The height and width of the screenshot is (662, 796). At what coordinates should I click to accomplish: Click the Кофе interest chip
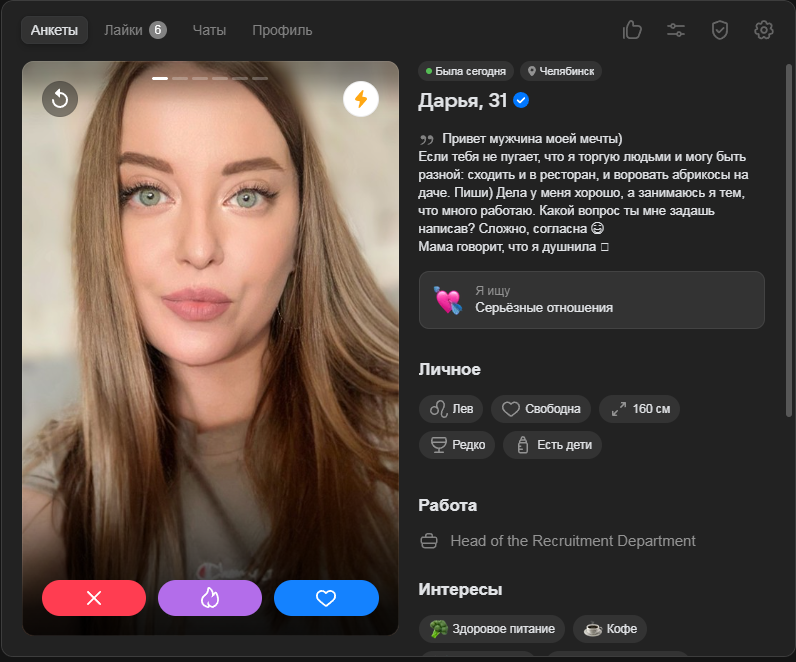610,629
